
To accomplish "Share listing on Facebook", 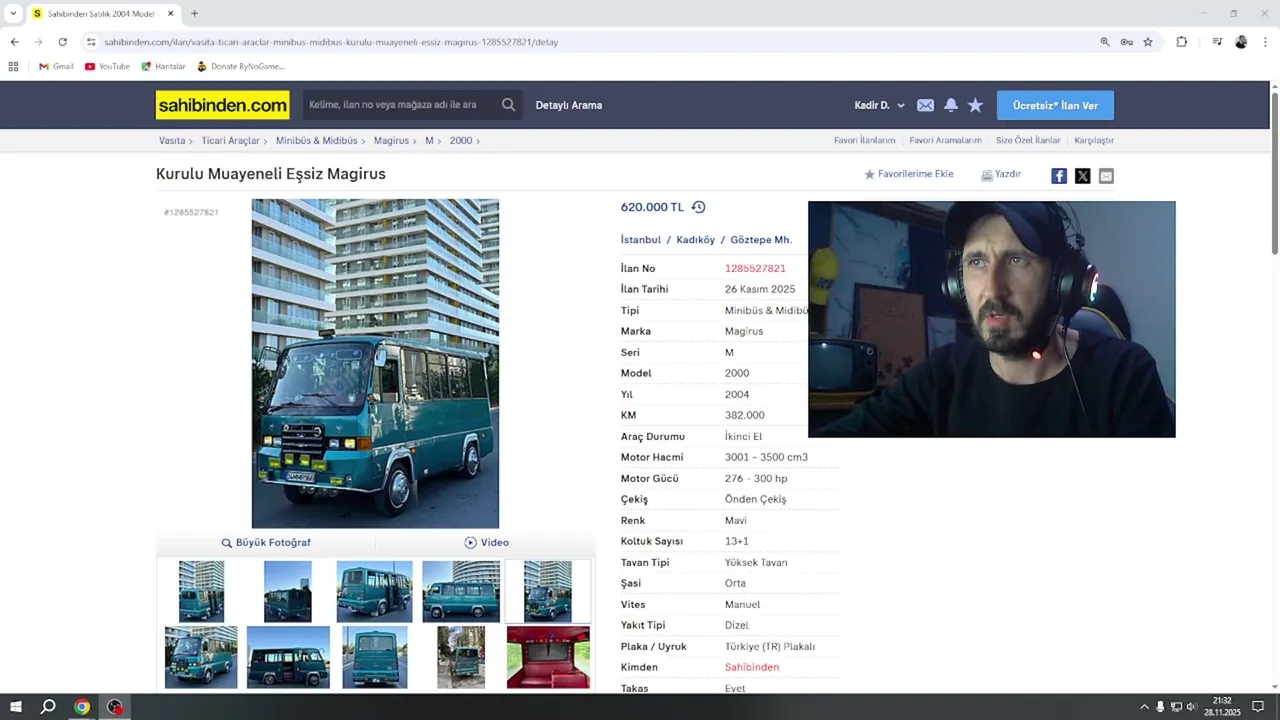I will pos(1059,176).
